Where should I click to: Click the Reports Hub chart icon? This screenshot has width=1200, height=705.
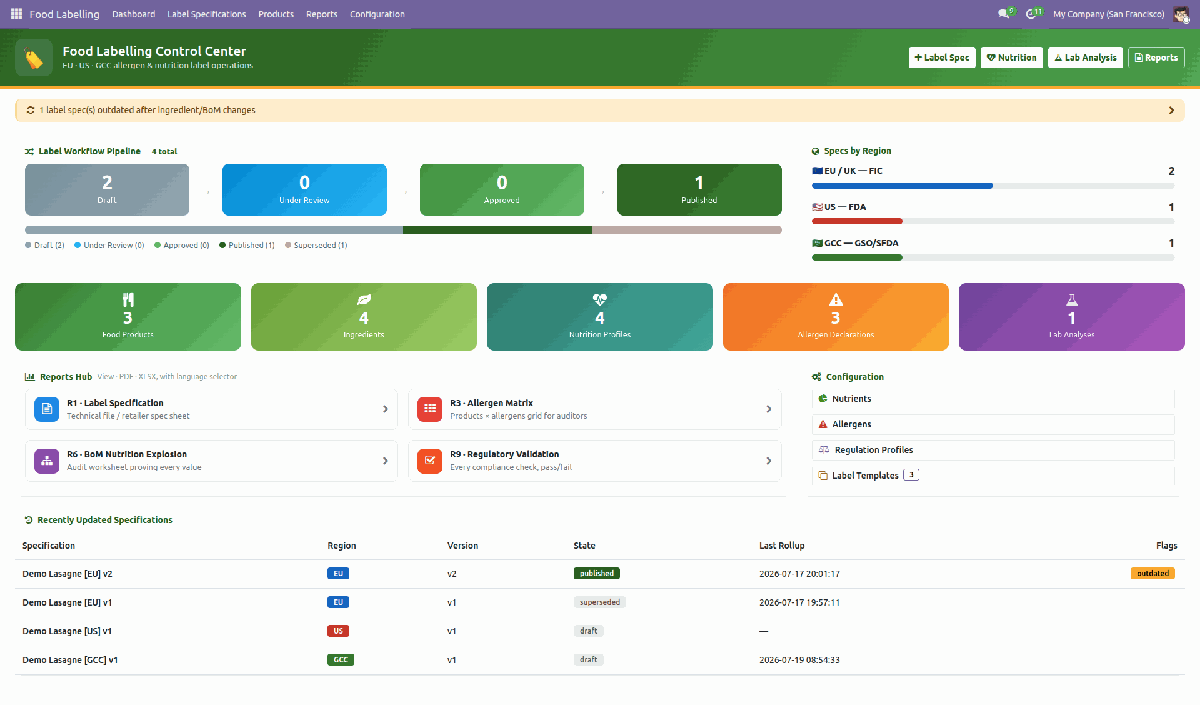click(x=30, y=377)
